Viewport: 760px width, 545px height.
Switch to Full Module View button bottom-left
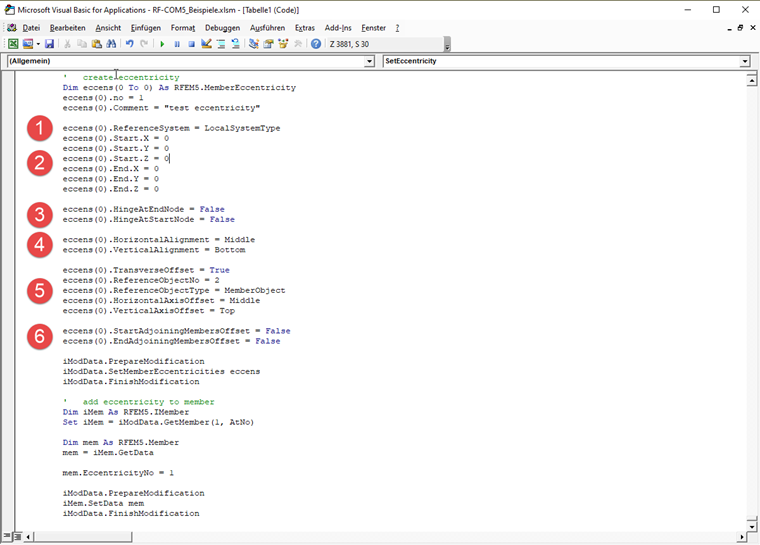coord(16,536)
